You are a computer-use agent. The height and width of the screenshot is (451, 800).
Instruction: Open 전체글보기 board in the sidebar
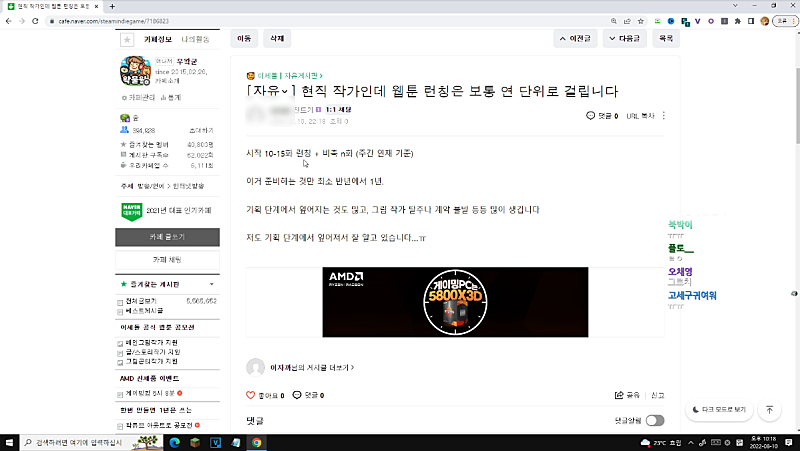pos(141,301)
